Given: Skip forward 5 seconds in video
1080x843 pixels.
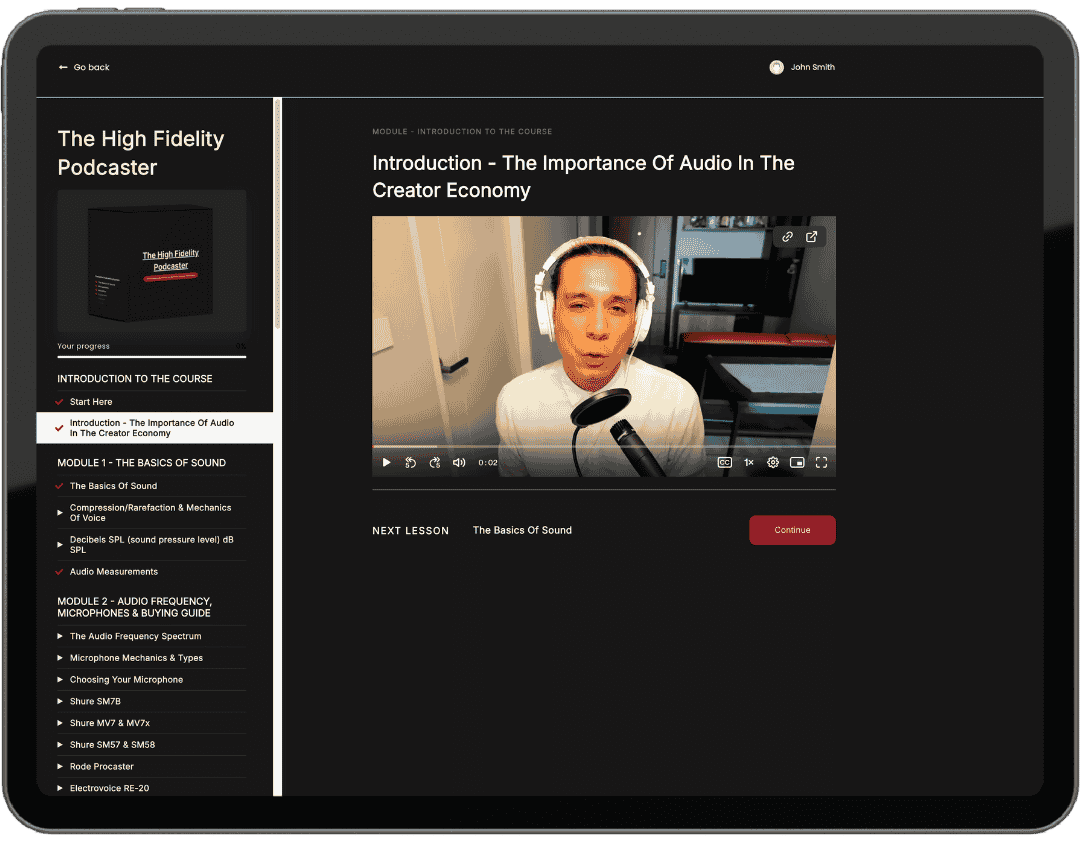Looking at the screenshot, I should click(x=435, y=463).
